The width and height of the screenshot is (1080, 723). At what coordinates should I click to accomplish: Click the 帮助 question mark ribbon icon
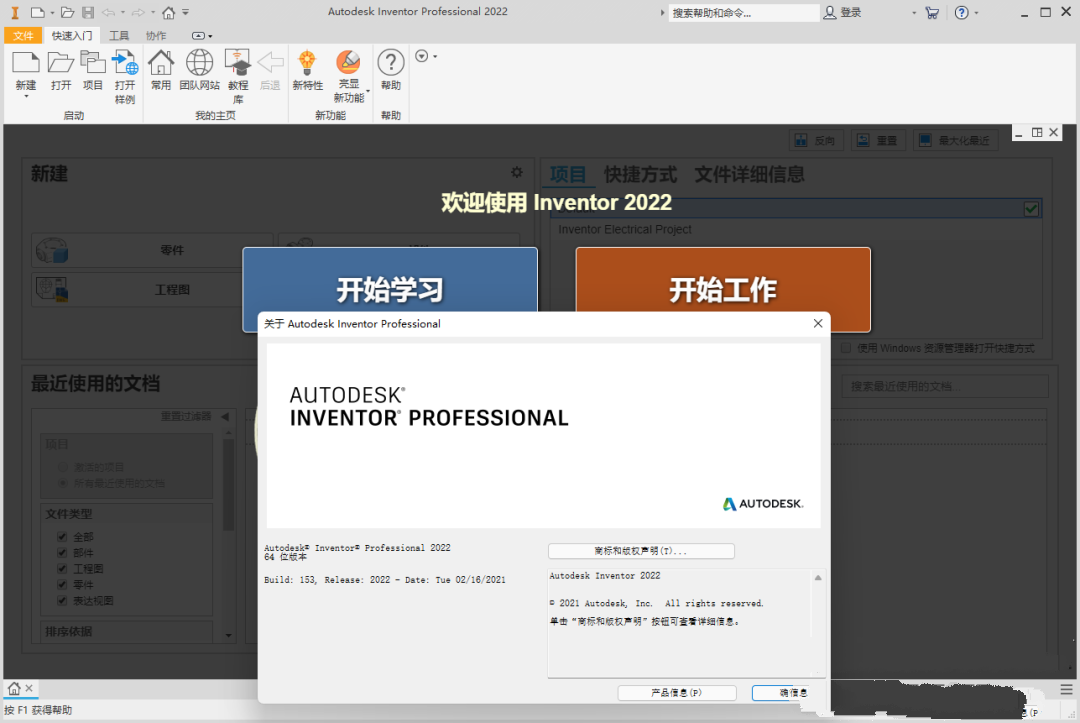click(x=391, y=63)
